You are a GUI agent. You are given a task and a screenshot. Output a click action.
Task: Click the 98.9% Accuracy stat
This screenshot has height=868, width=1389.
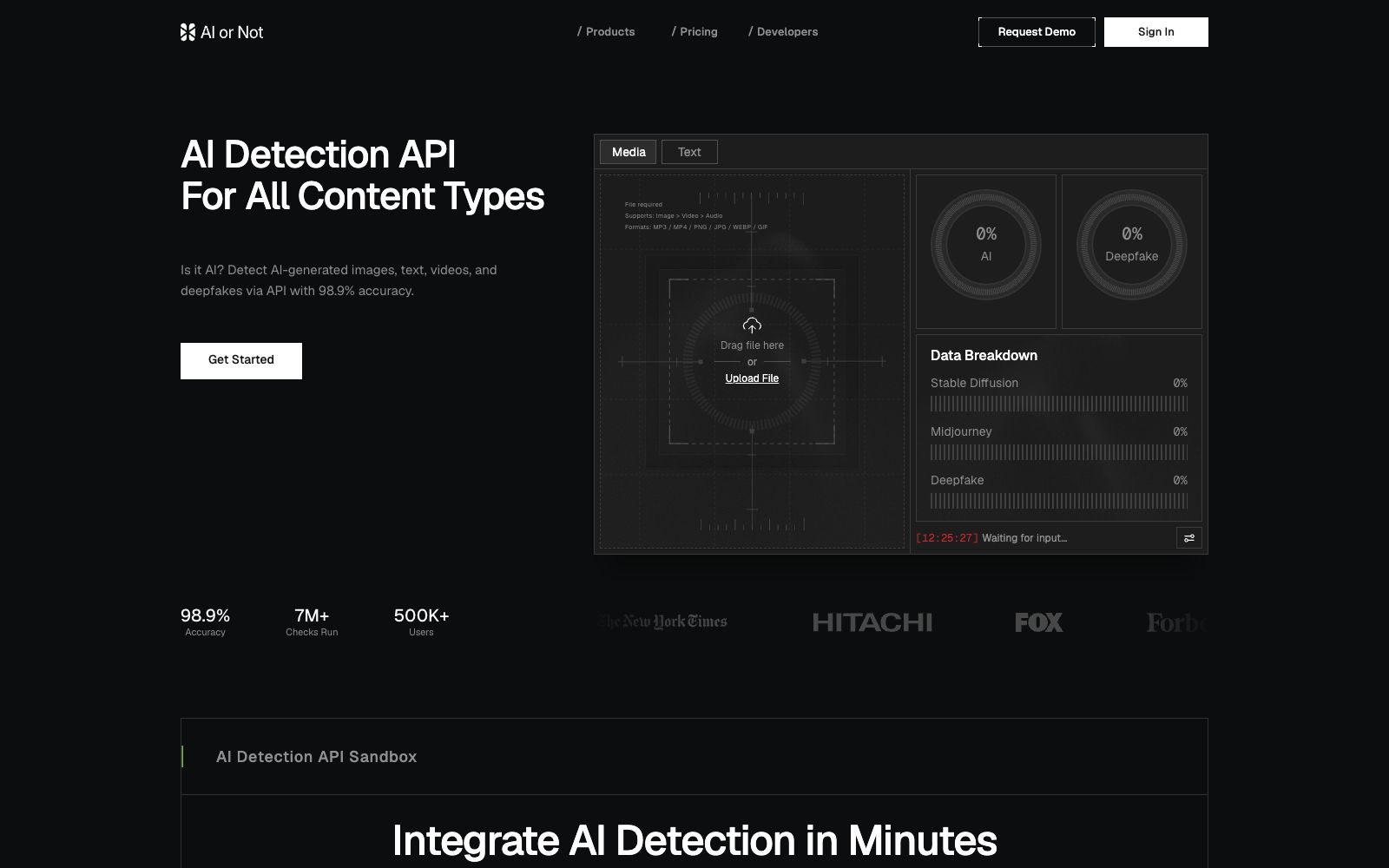point(205,622)
